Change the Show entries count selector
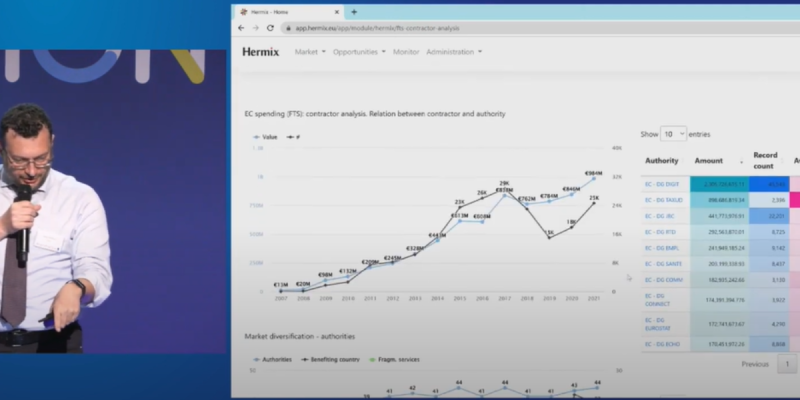 pos(673,134)
